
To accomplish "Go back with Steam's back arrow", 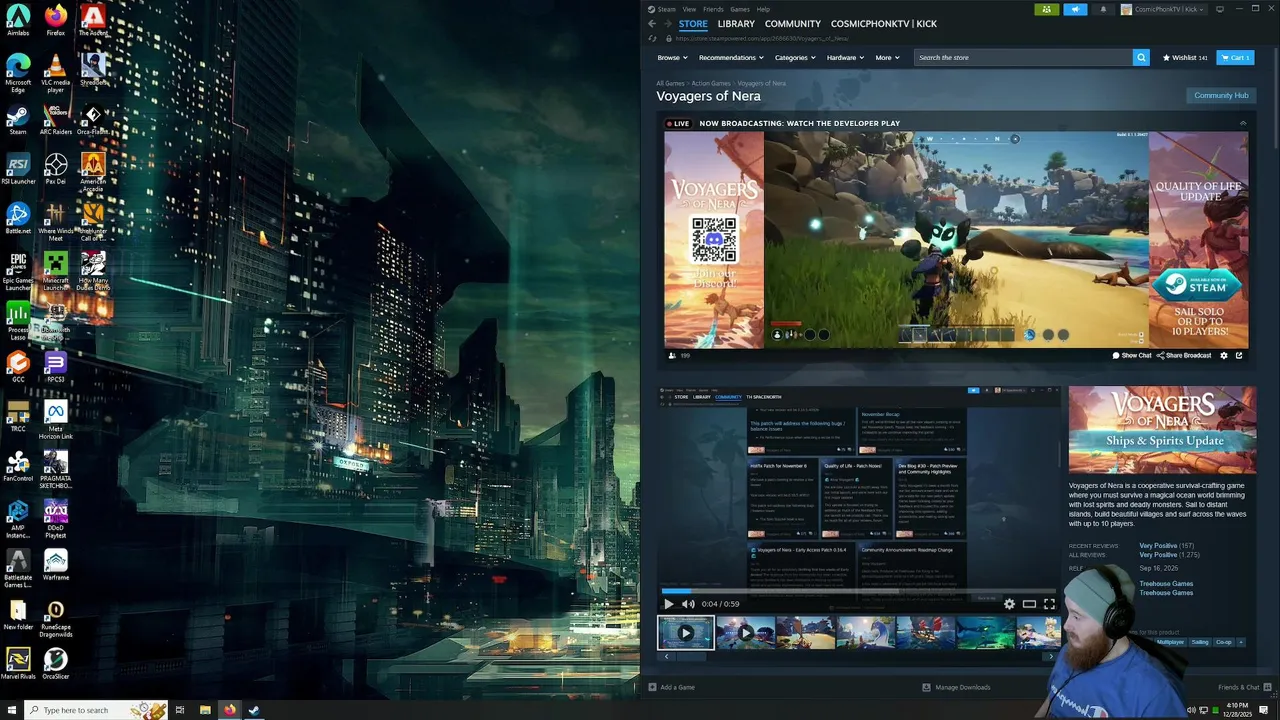I will pyautogui.click(x=652, y=24).
